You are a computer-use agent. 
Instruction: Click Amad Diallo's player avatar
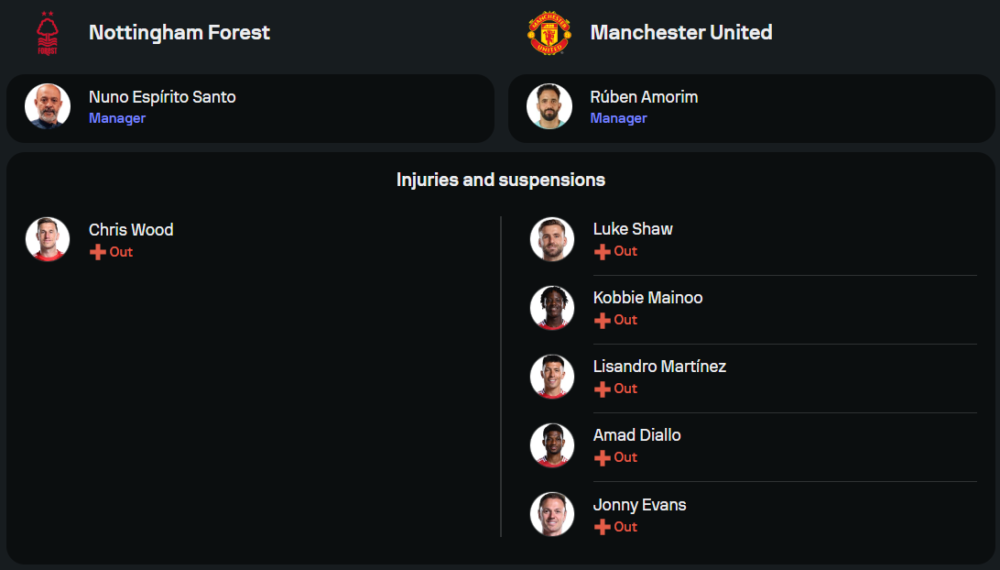(552, 445)
